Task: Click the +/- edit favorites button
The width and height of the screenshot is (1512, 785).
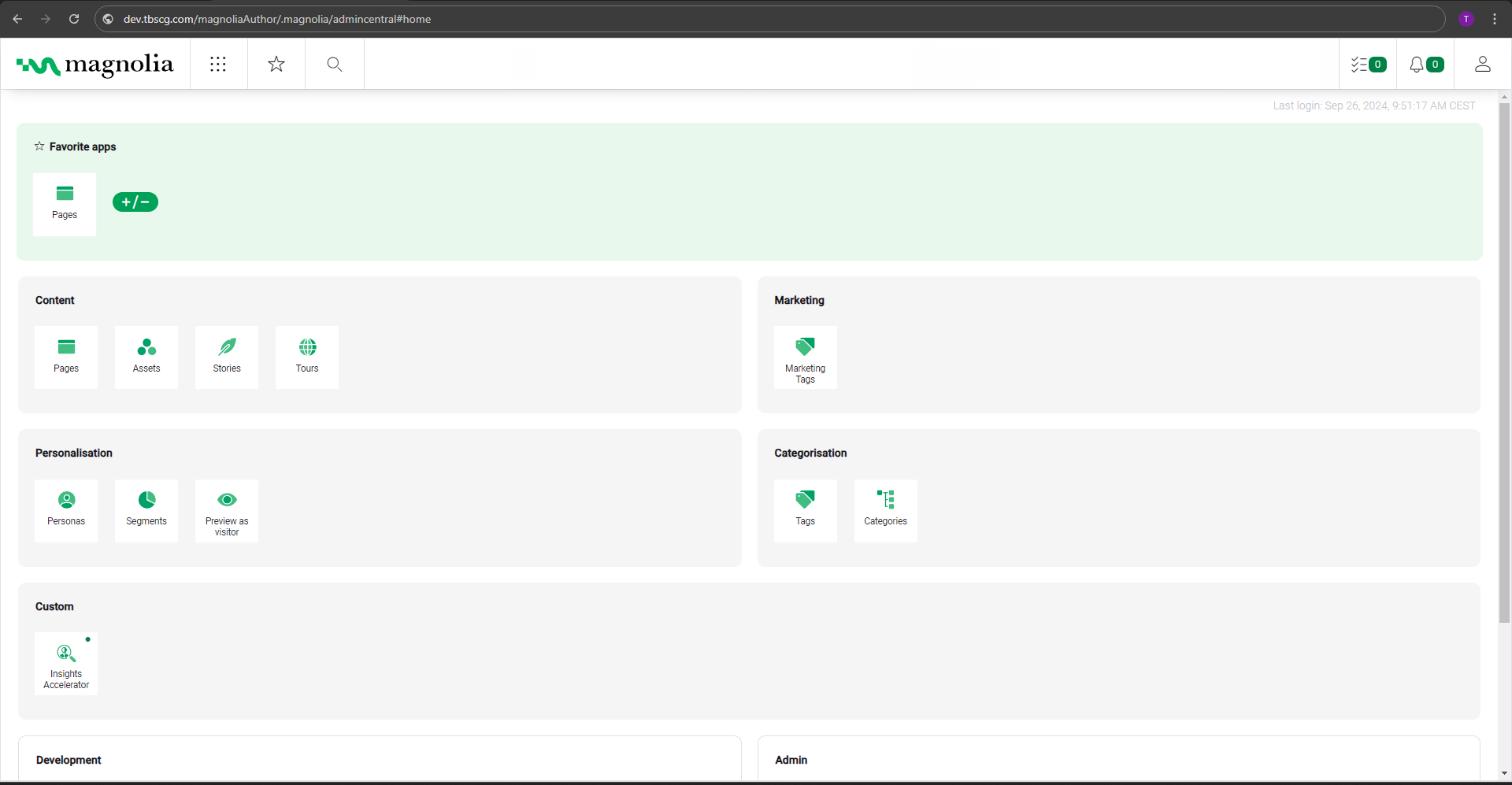Action: pyautogui.click(x=135, y=202)
